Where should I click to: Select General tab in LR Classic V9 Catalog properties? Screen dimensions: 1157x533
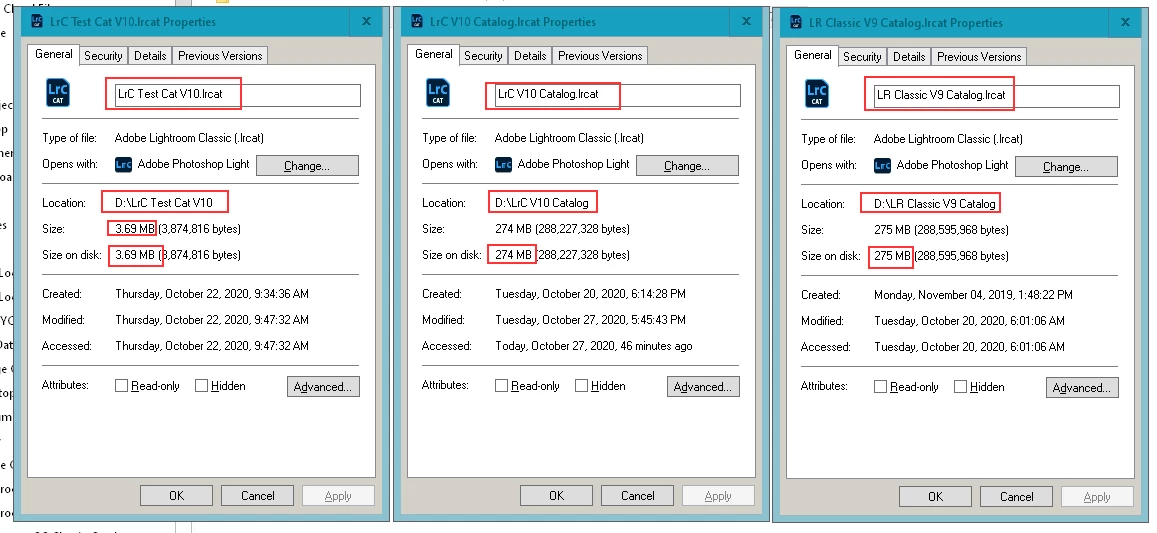coord(813,55)
